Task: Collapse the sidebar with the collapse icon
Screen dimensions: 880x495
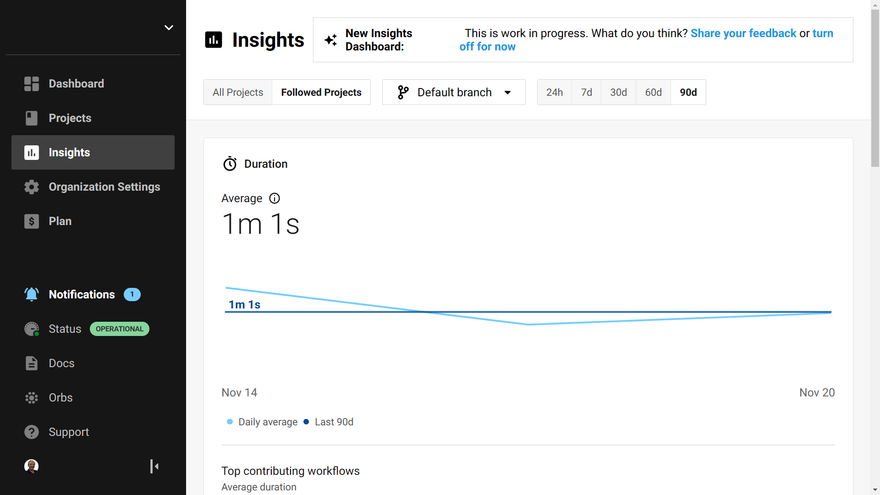Action: click(154, 466)
